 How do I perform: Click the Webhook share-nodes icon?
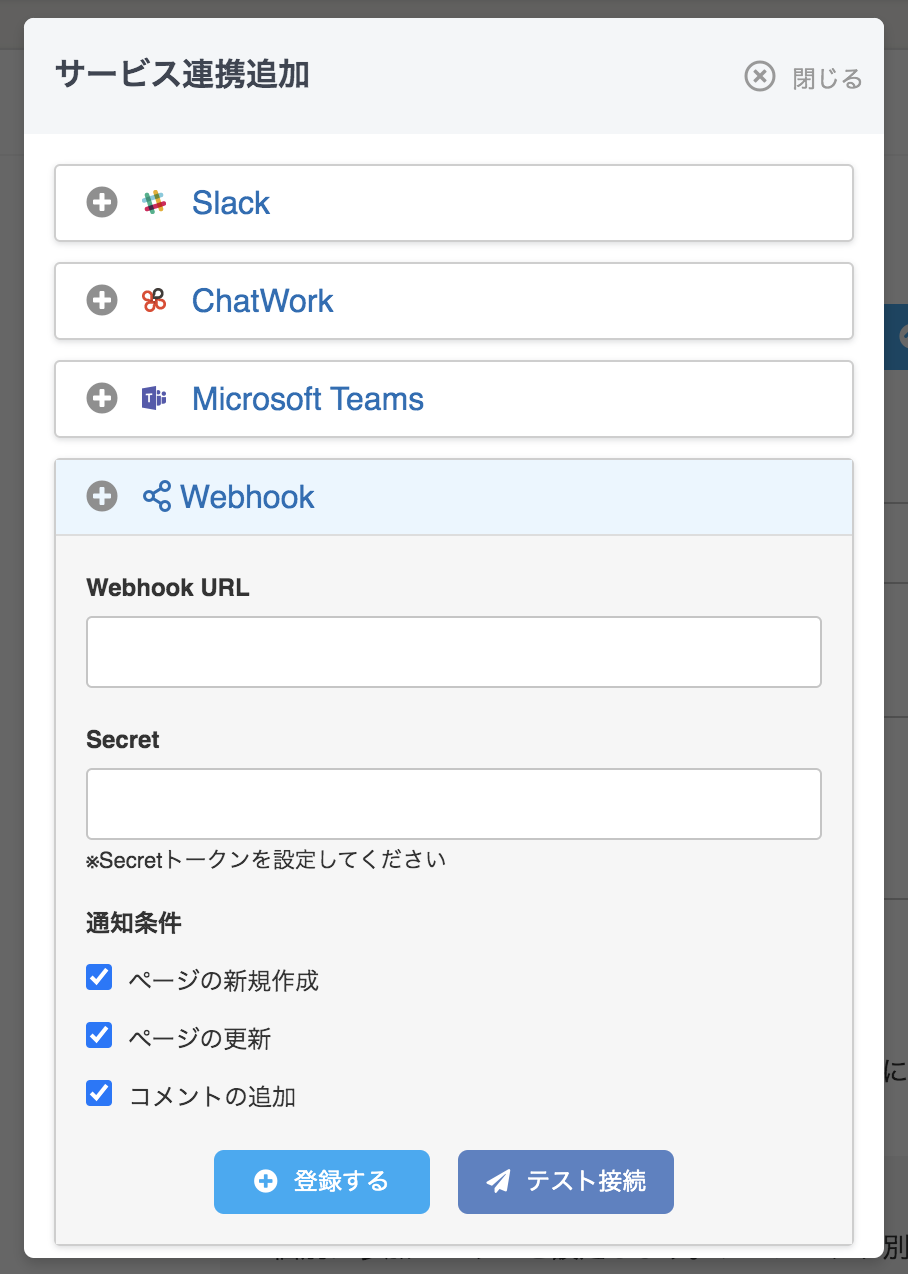tap(157, 497)
